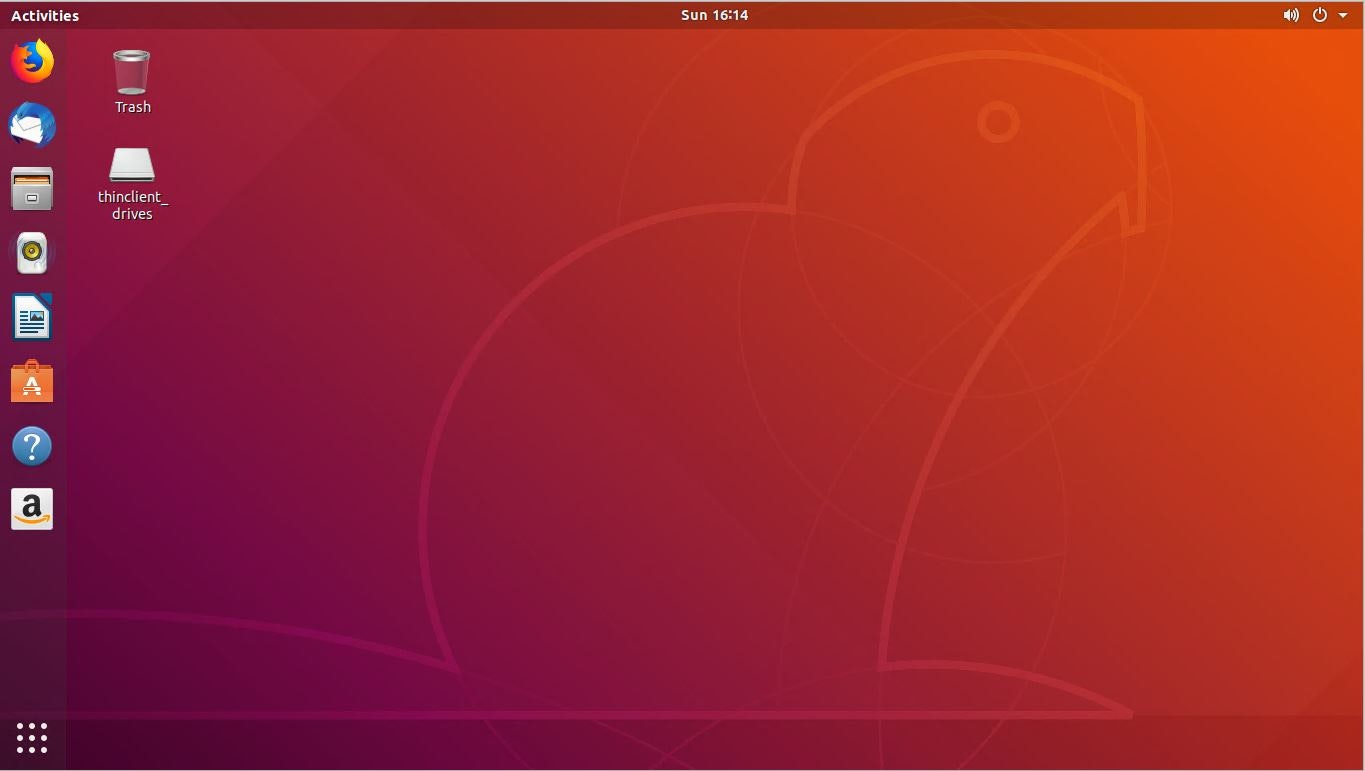Image resolution: width=1365 pixels, height=771 pixels.
Task: Open Ubuntu Software center
Action: pyautogui.click(x=32, y=381)
